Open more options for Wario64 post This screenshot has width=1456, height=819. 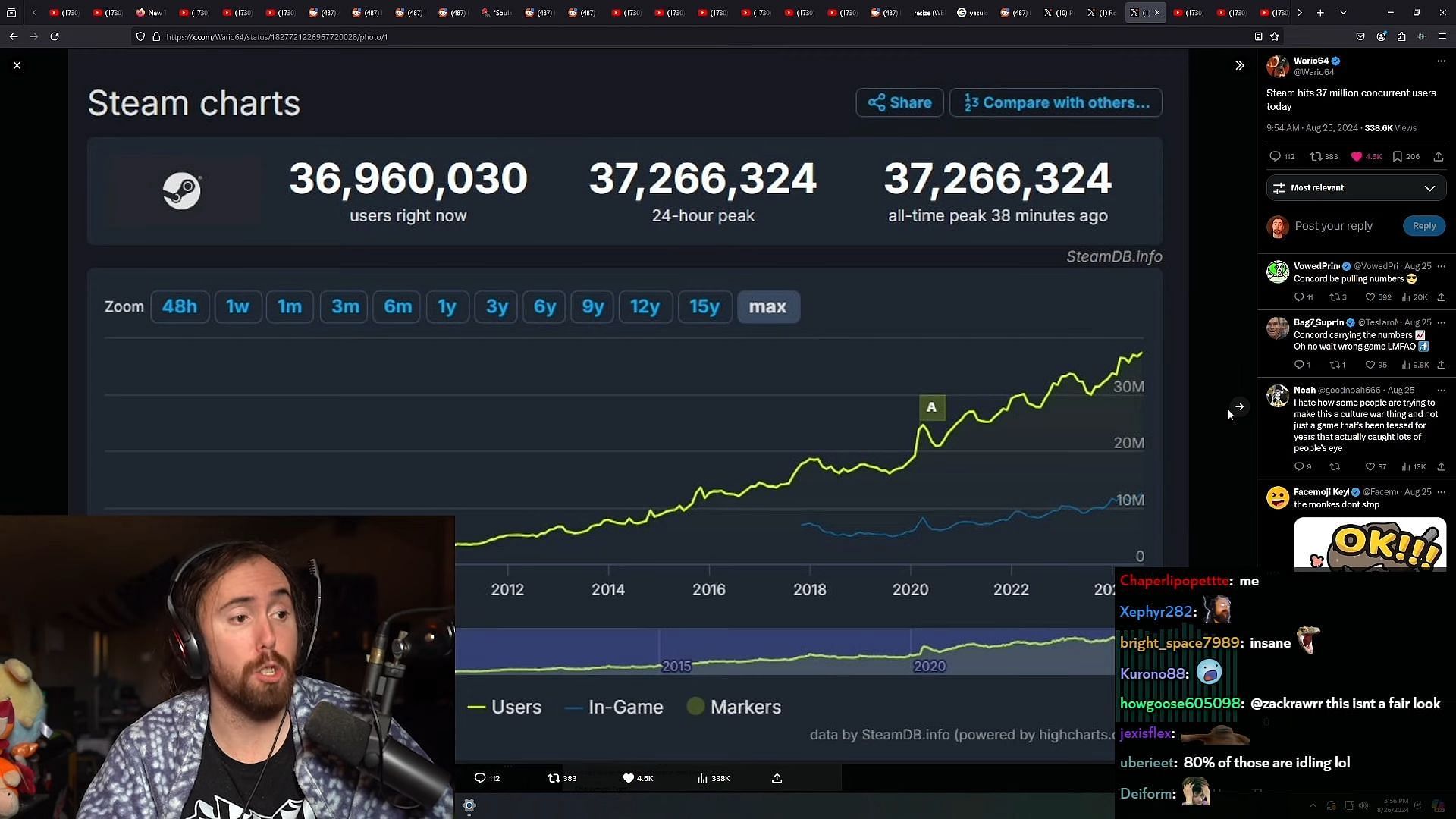(x=1441, y=61)
